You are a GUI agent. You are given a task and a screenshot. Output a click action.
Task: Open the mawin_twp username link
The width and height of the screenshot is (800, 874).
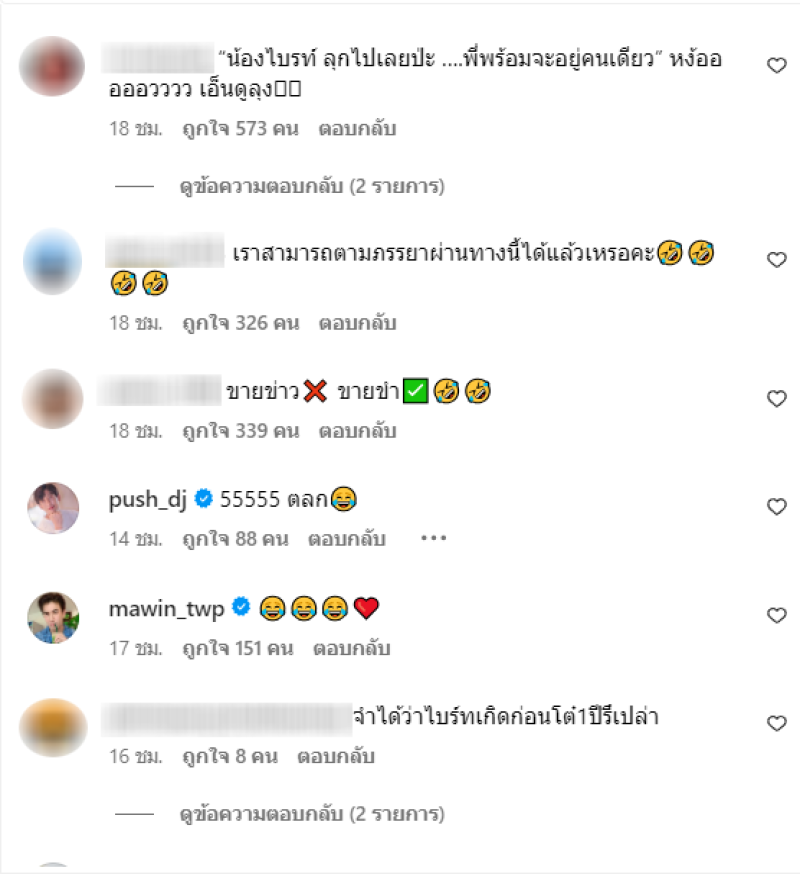click(166, 609)
